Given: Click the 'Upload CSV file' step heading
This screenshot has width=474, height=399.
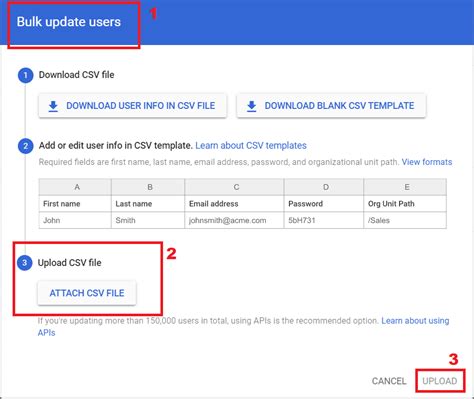Looking at the screenshot, I should coord(70,263).
